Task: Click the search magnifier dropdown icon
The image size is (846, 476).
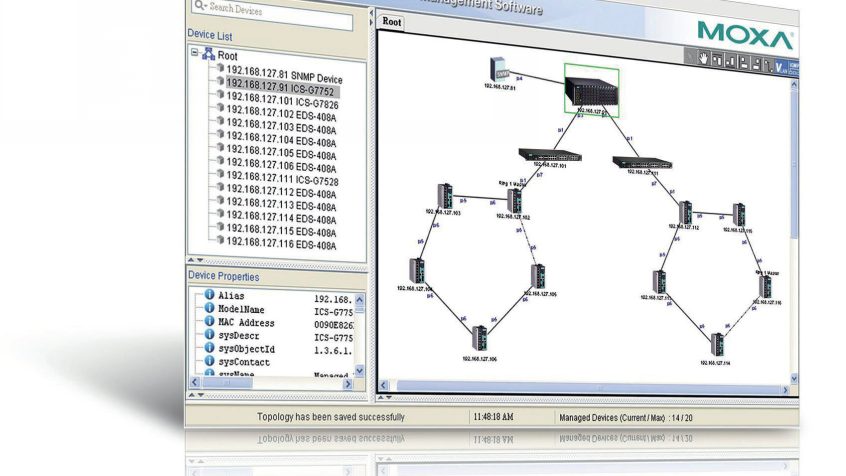Action: pyautogui.click(x=200, y=5)
